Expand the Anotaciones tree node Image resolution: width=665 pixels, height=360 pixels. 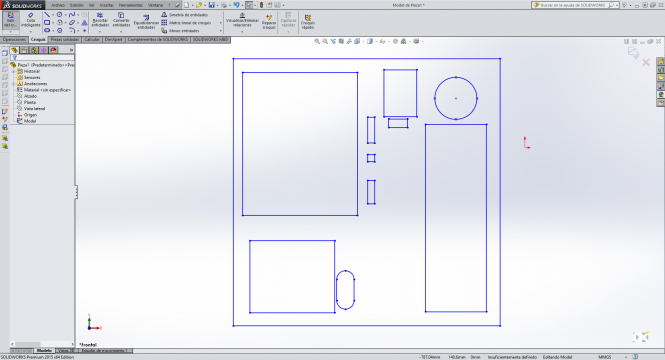click(14, 84)
